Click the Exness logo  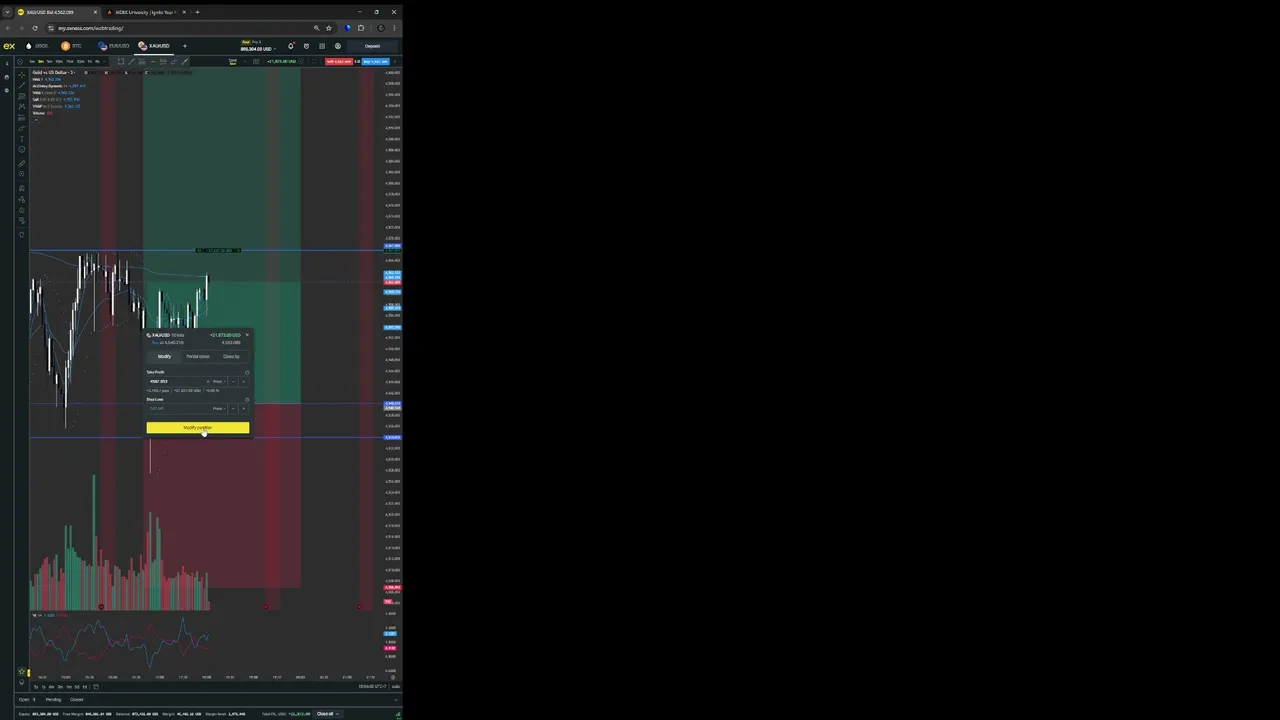(9, 46)
